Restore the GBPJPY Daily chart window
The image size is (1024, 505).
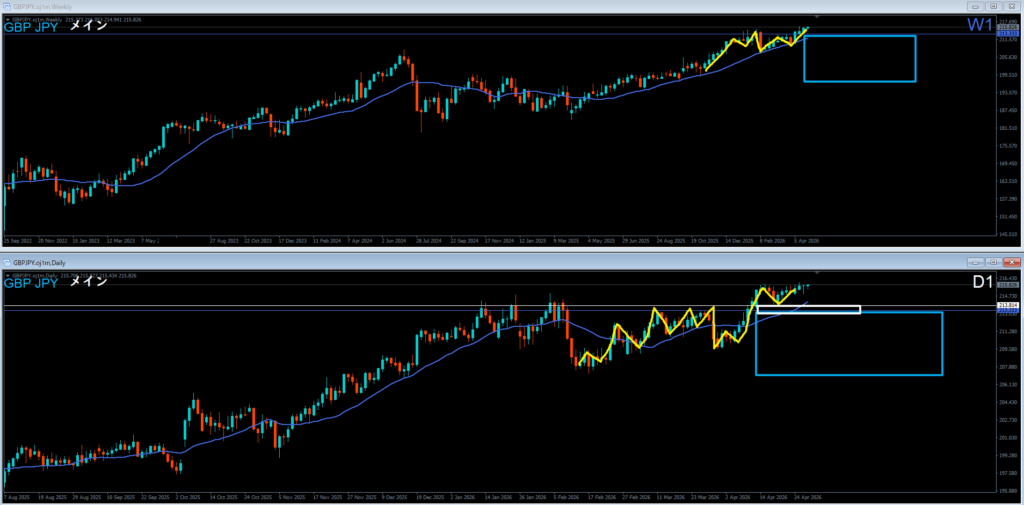point(993,262)
